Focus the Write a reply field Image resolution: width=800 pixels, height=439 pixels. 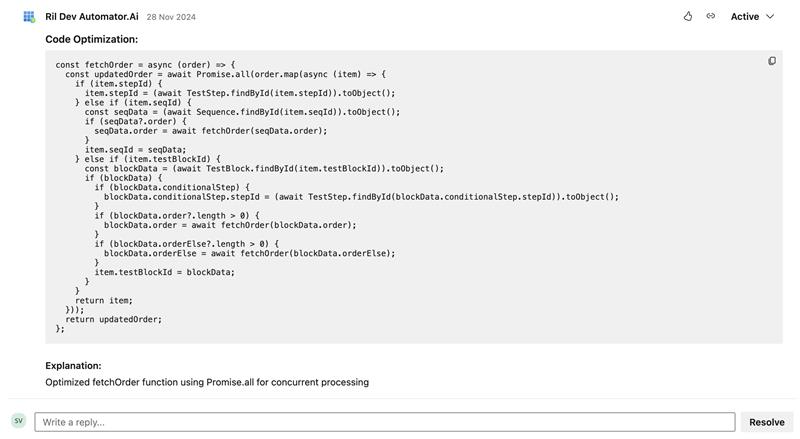385,422
